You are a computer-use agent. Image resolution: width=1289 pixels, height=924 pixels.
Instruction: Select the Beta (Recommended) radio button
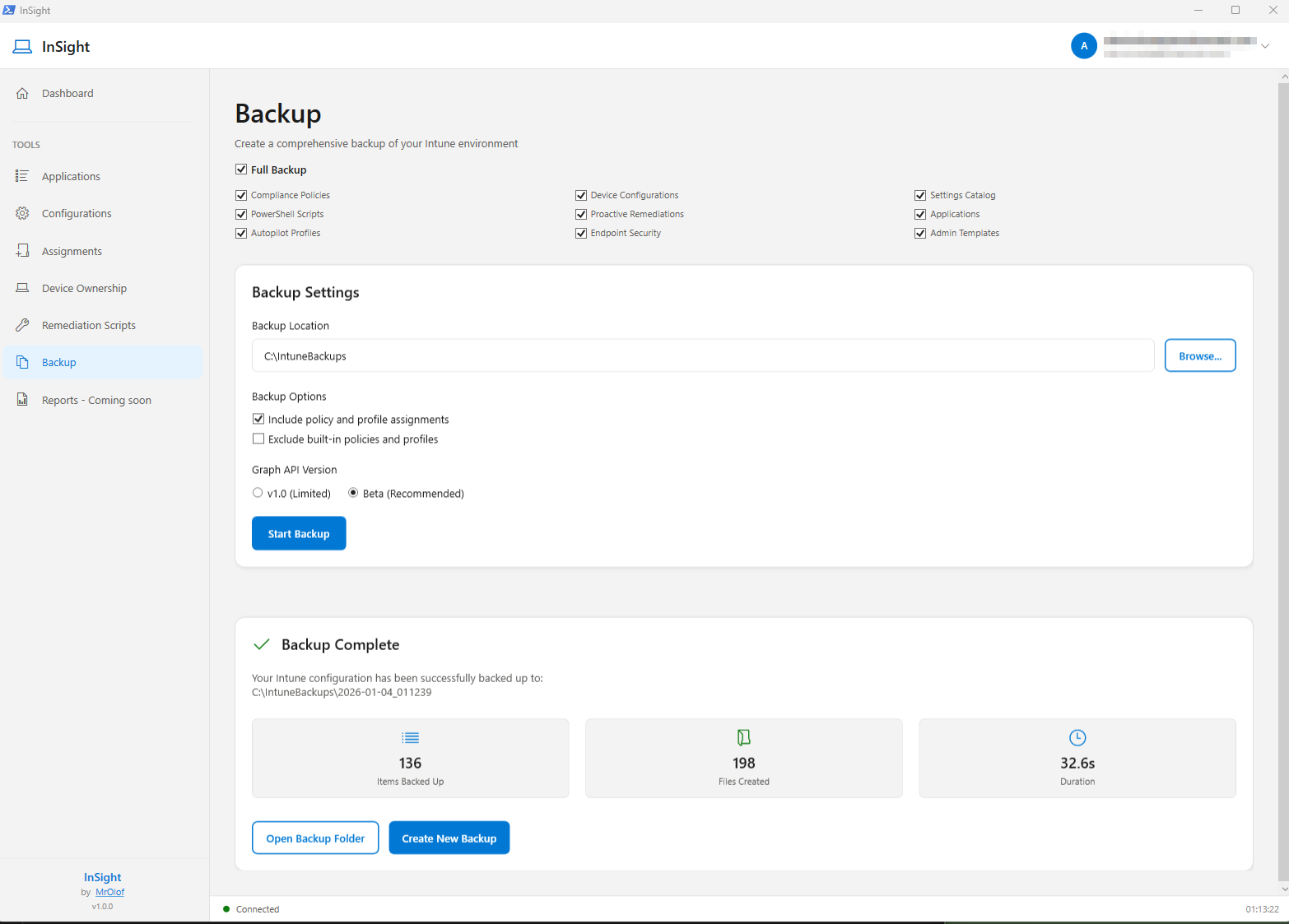pyautogui.click(x=353, y=493)
